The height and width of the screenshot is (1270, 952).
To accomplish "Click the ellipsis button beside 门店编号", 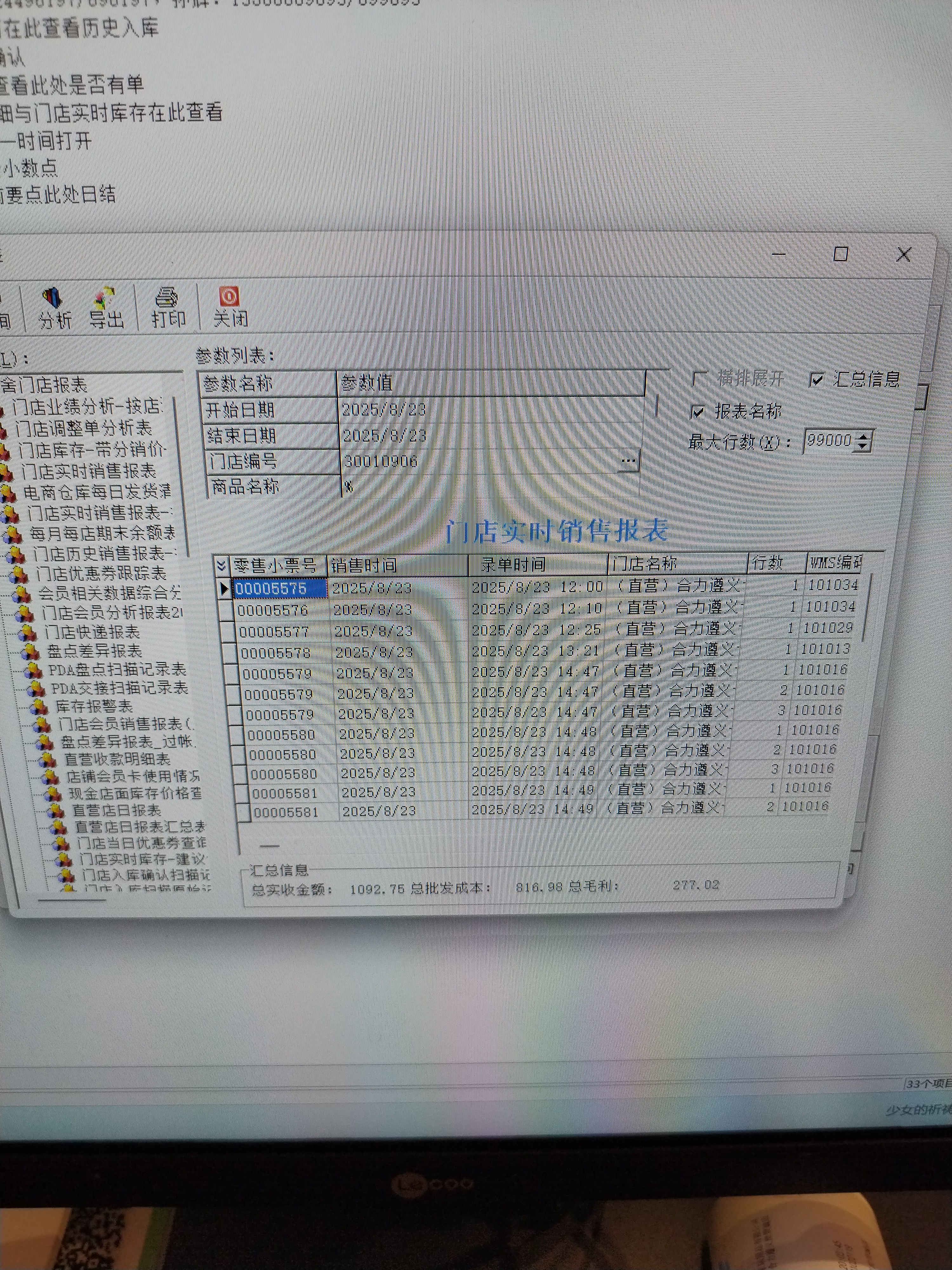I will tap(628, 460).
